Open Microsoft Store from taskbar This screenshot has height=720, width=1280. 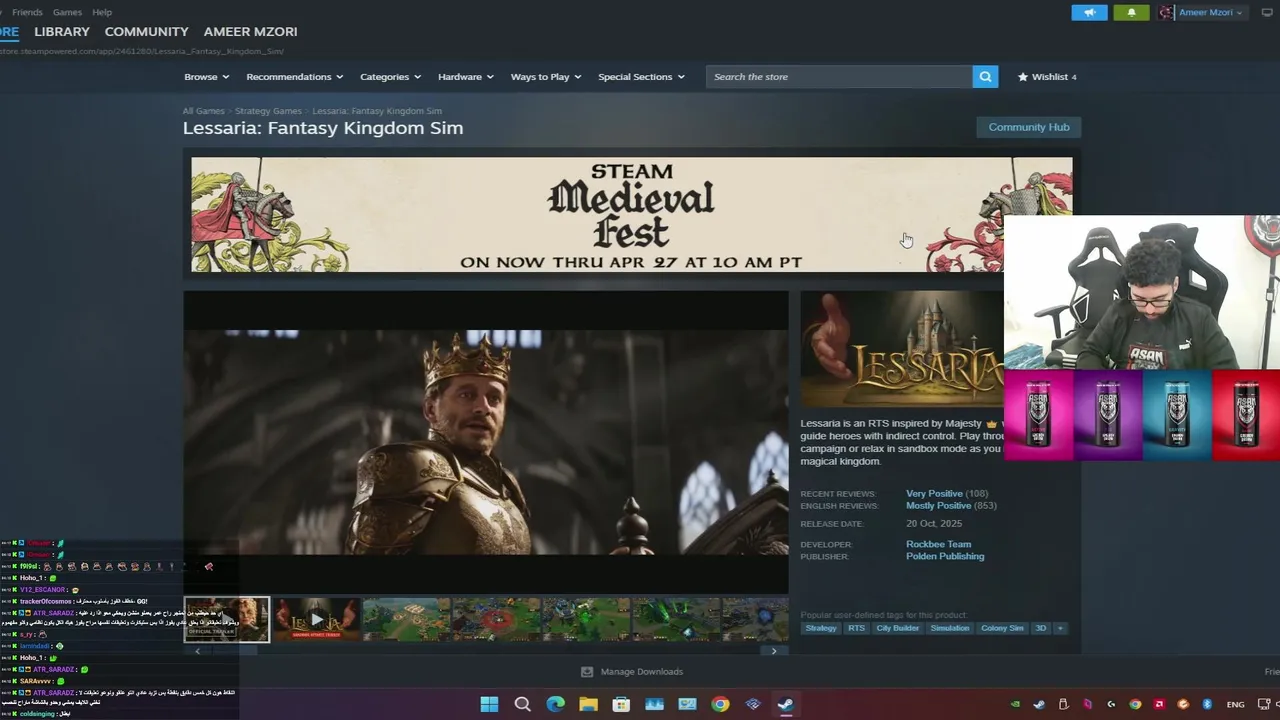click(621, 704)
